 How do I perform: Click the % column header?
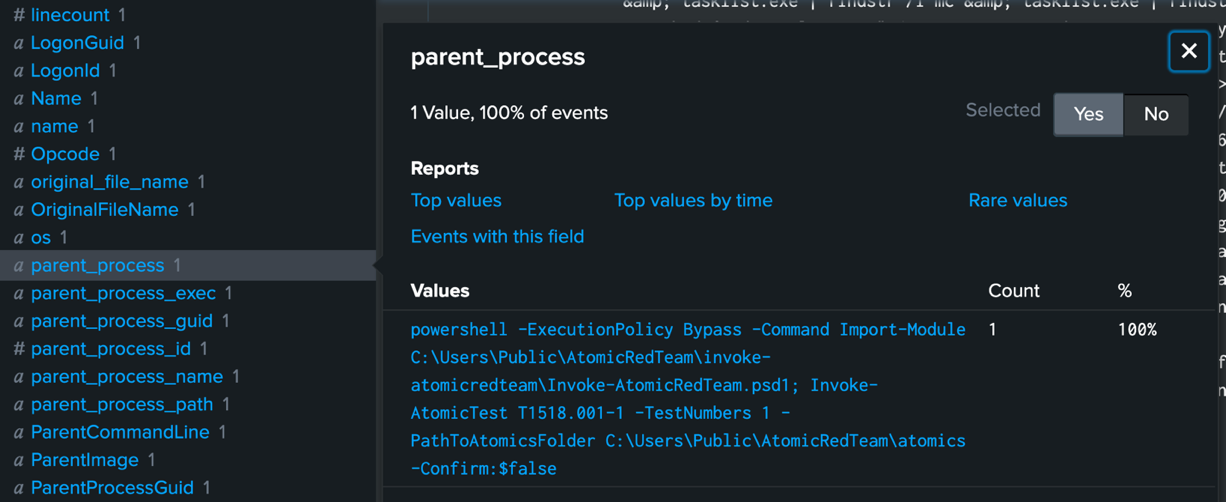pos(1125,290)
